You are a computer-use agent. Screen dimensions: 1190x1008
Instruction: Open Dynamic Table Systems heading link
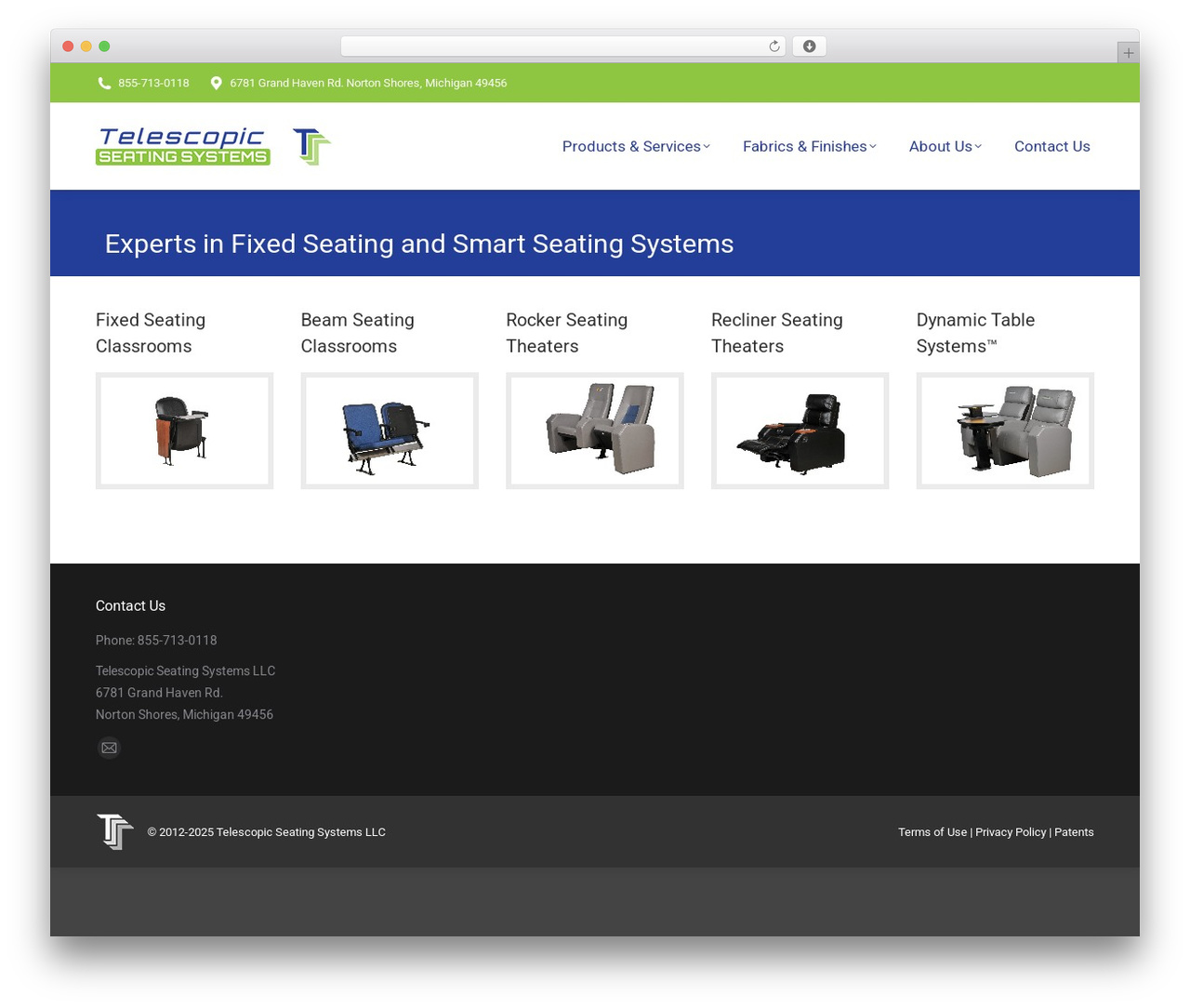975,333
